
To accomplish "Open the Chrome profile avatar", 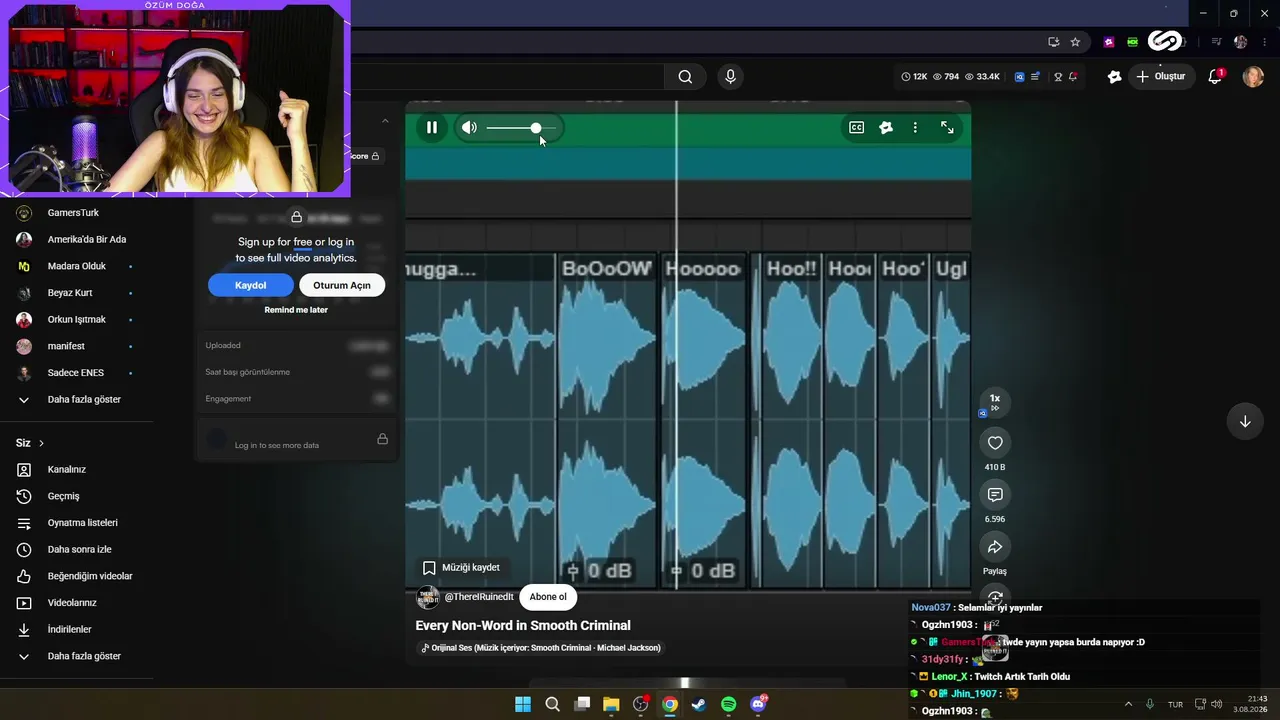I will pos(1241,42).
